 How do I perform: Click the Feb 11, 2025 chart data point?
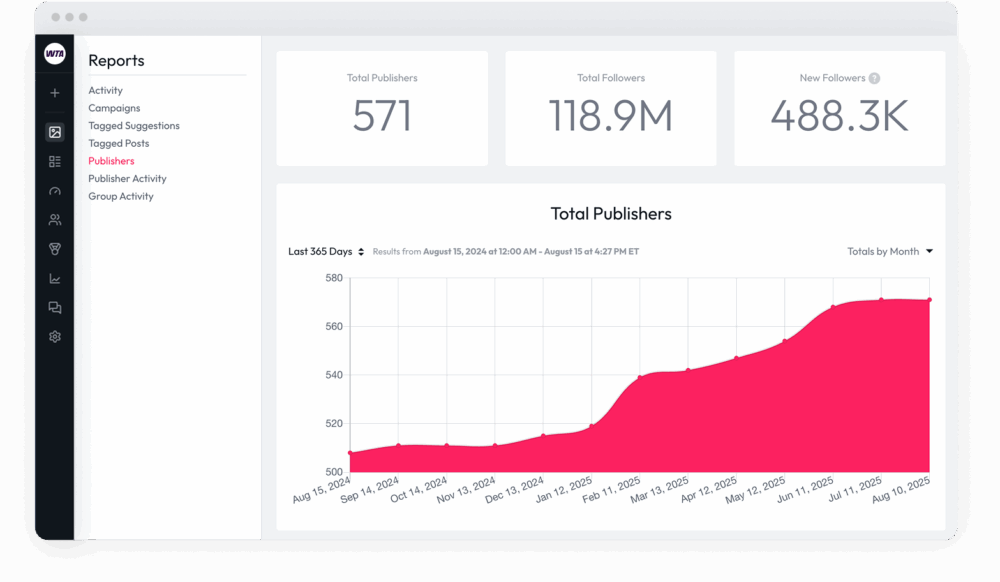pyautogui.click(x=640, y=378)
